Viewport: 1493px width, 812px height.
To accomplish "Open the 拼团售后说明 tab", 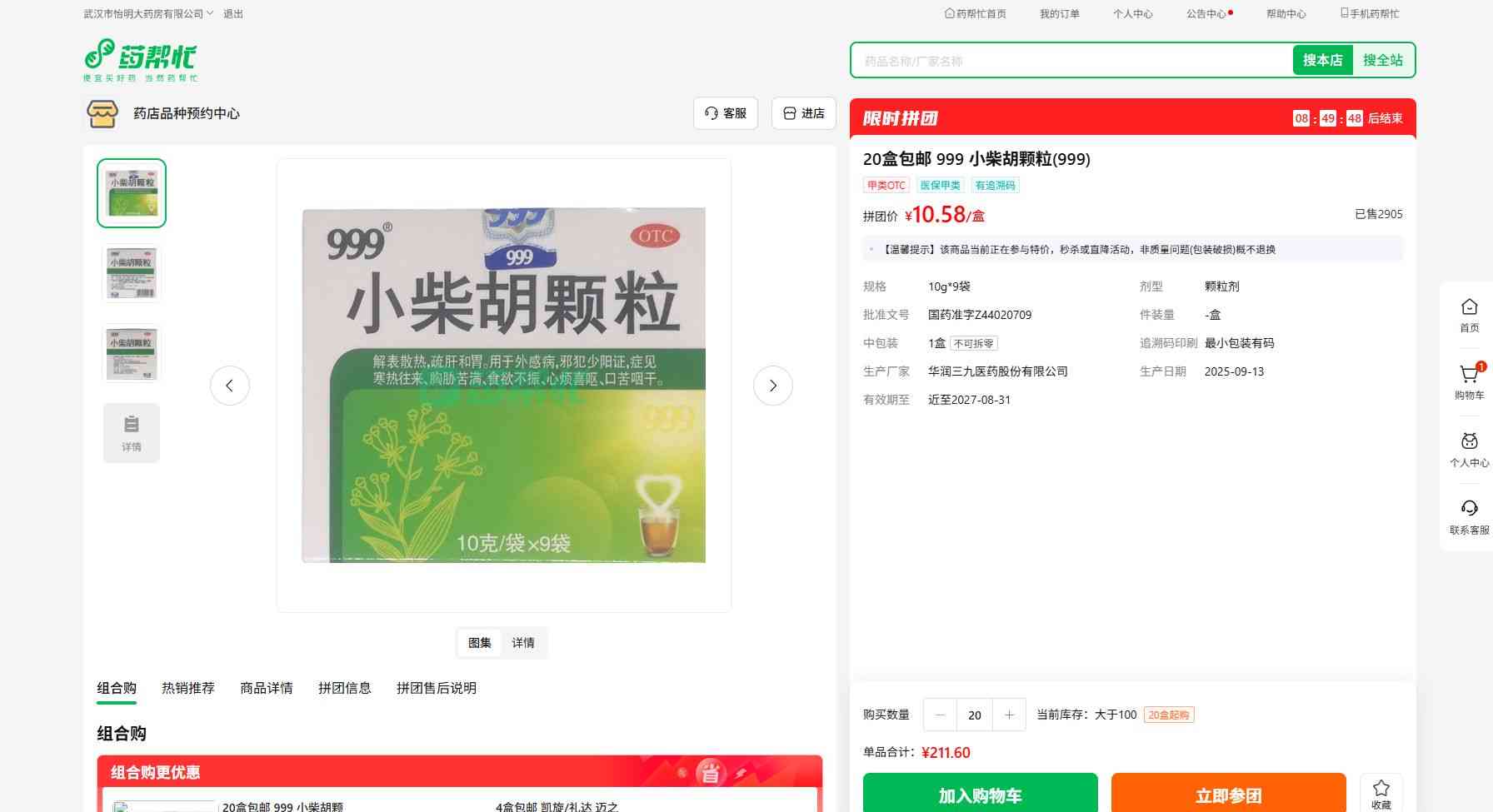I will click(x=436, y=688).
